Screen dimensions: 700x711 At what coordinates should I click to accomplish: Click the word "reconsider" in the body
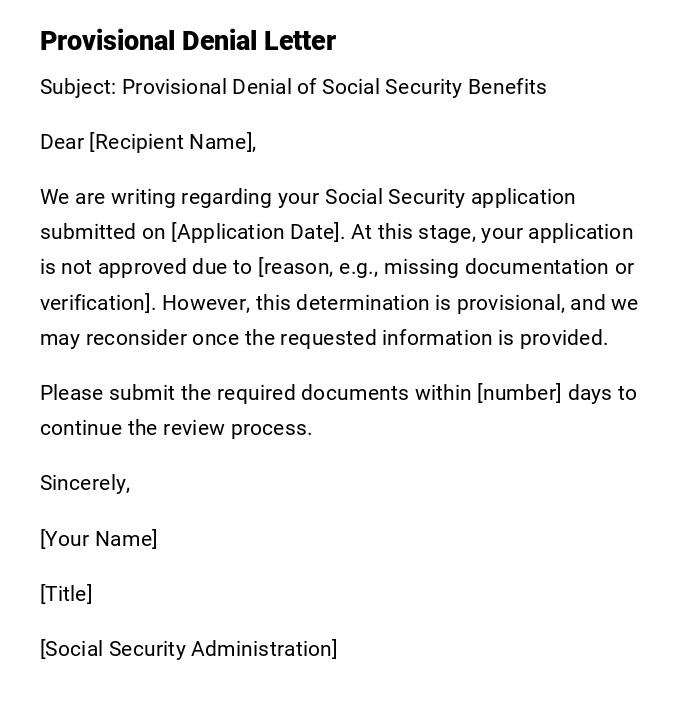(136, 338)
